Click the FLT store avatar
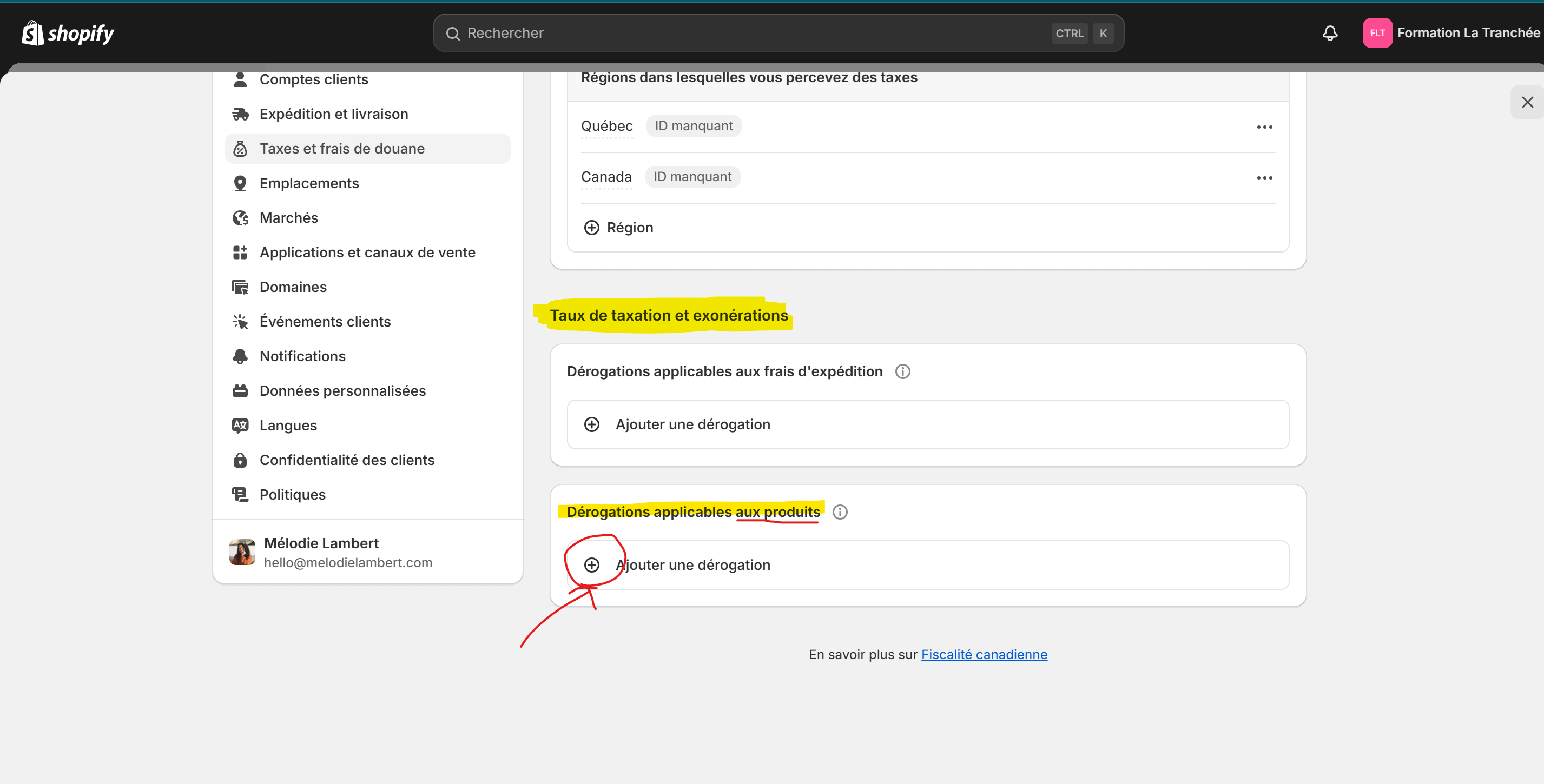 click(1377, 33)
